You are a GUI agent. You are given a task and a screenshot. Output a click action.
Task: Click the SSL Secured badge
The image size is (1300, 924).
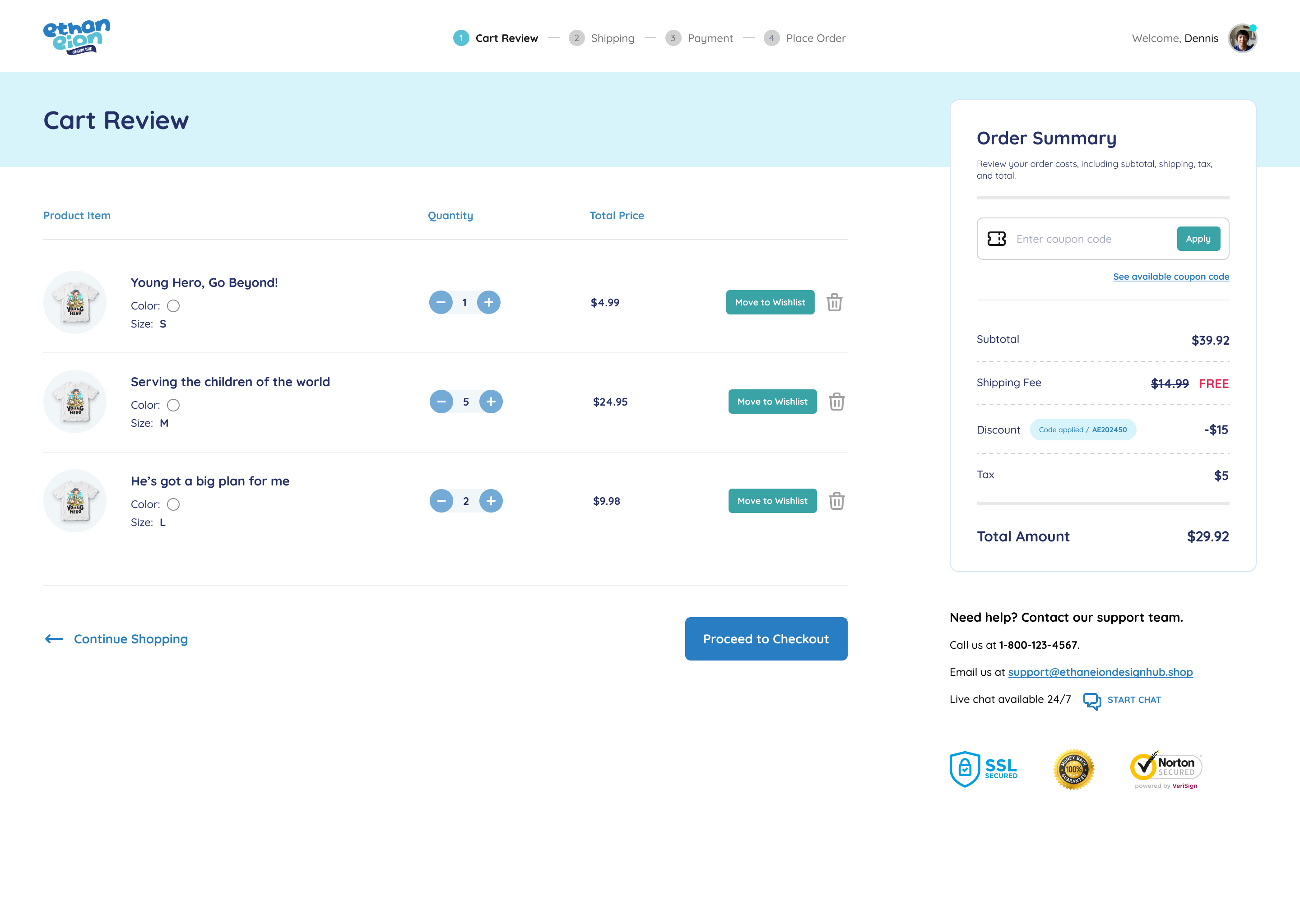pos(984,768)
